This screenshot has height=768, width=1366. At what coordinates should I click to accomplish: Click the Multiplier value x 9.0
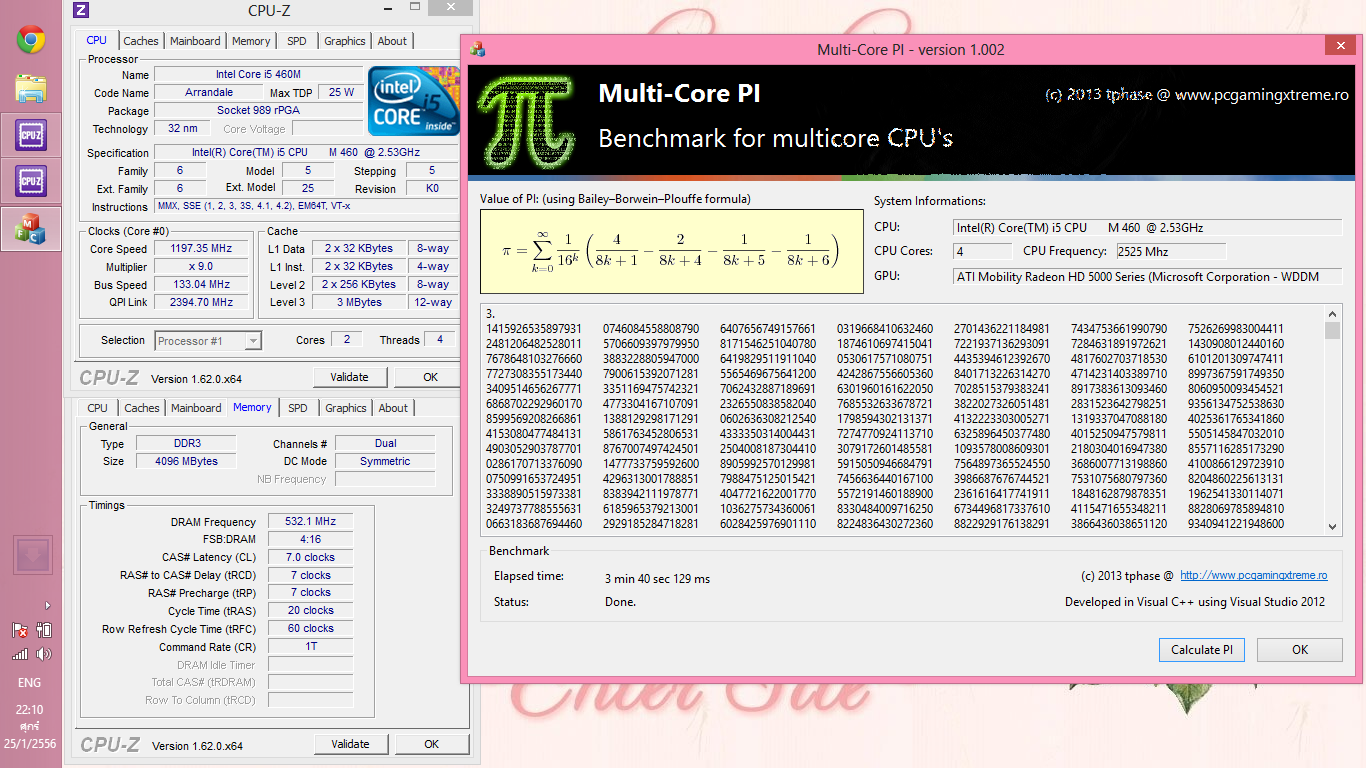[x=201, y=266]
